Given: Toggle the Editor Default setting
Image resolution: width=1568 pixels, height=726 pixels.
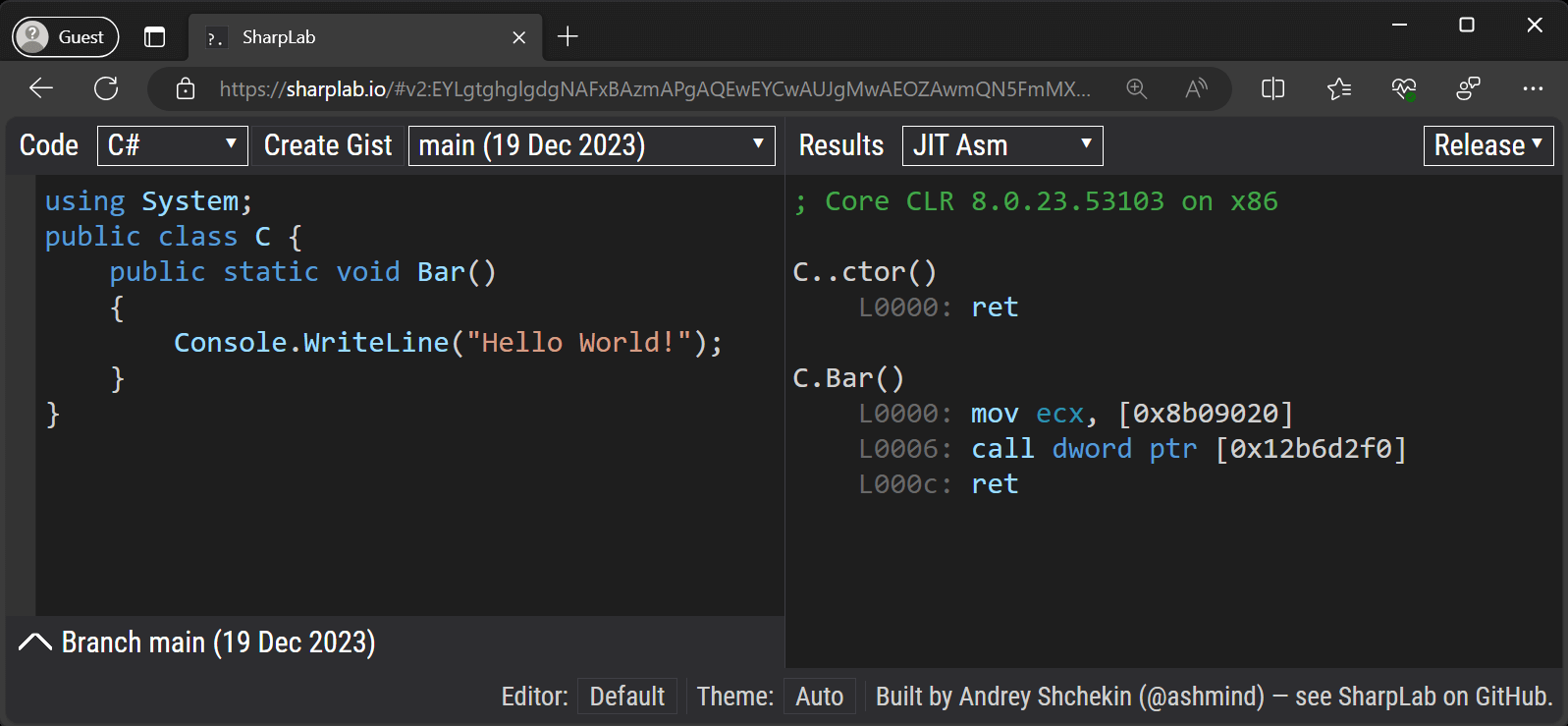Looking at the screenshot, I should (626, 697).
